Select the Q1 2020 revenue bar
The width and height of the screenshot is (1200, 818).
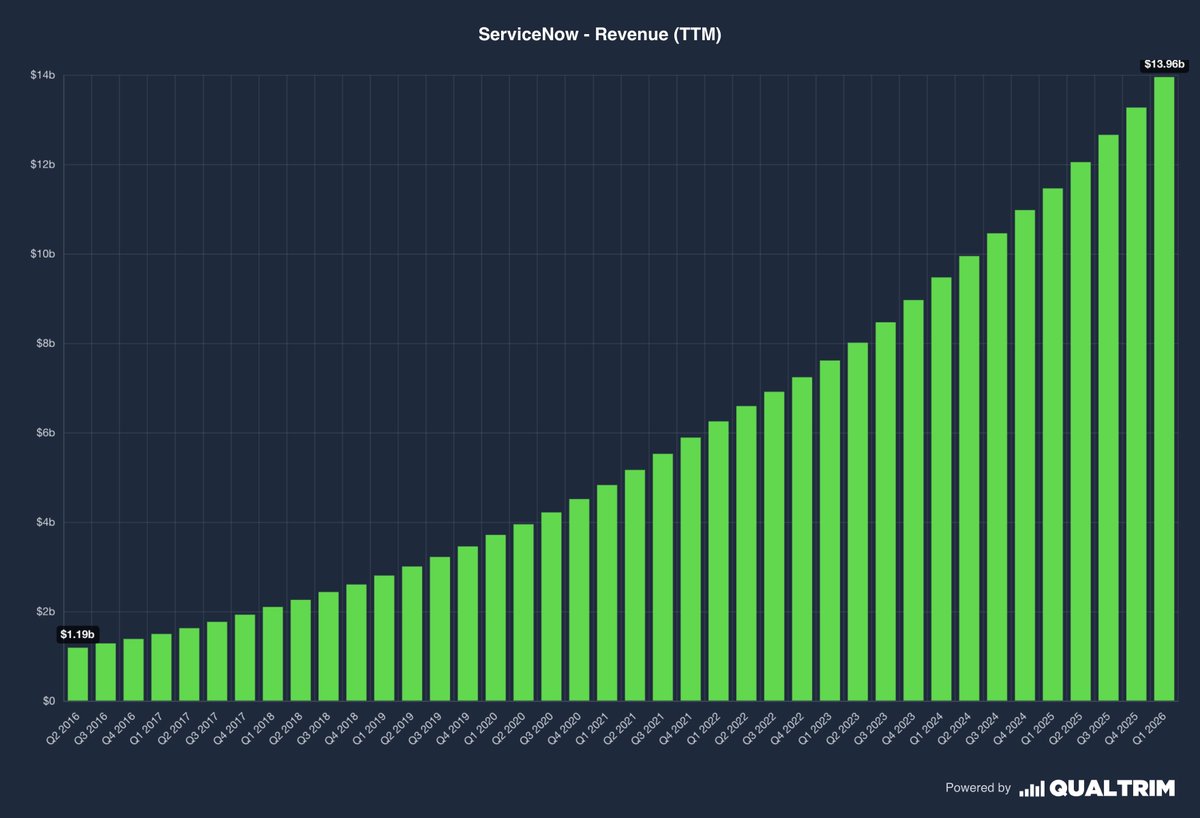495,618
